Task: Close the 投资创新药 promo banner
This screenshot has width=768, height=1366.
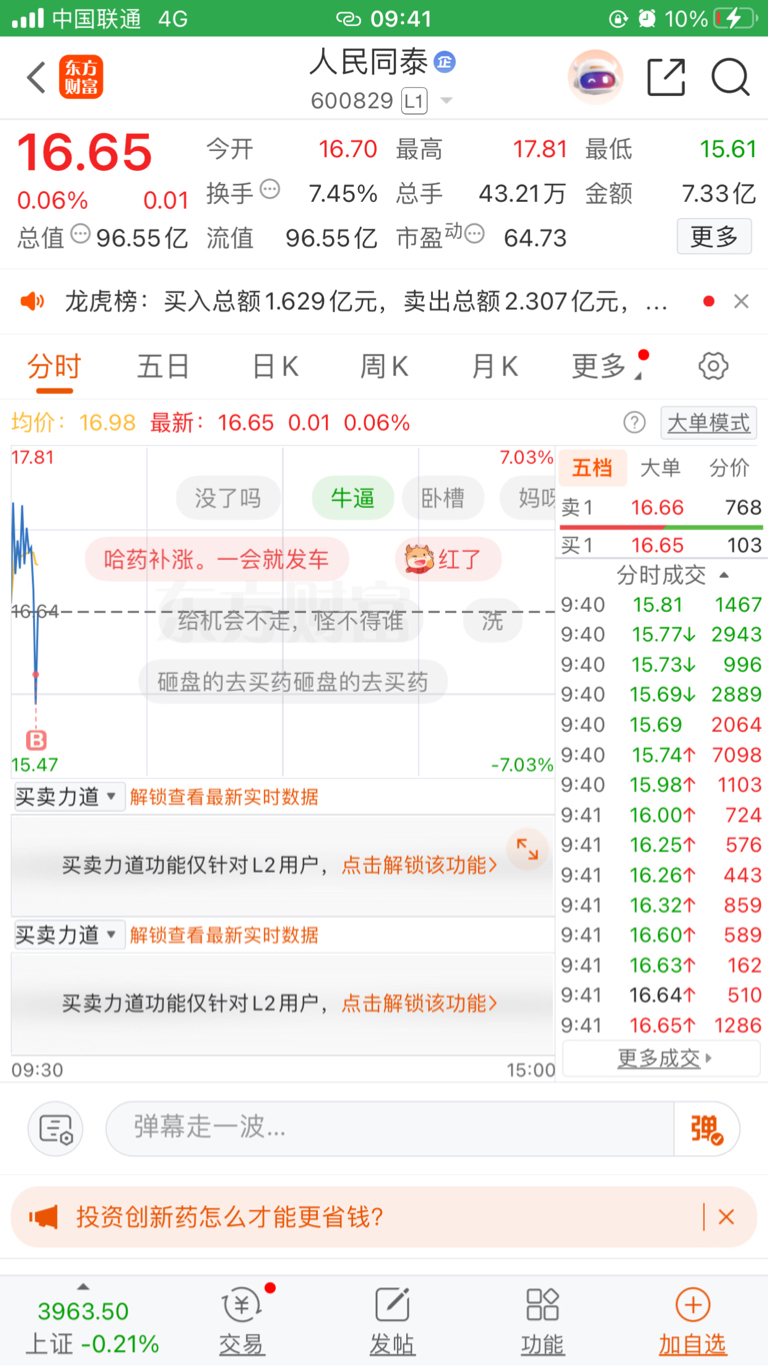Action: point(726,1217)
